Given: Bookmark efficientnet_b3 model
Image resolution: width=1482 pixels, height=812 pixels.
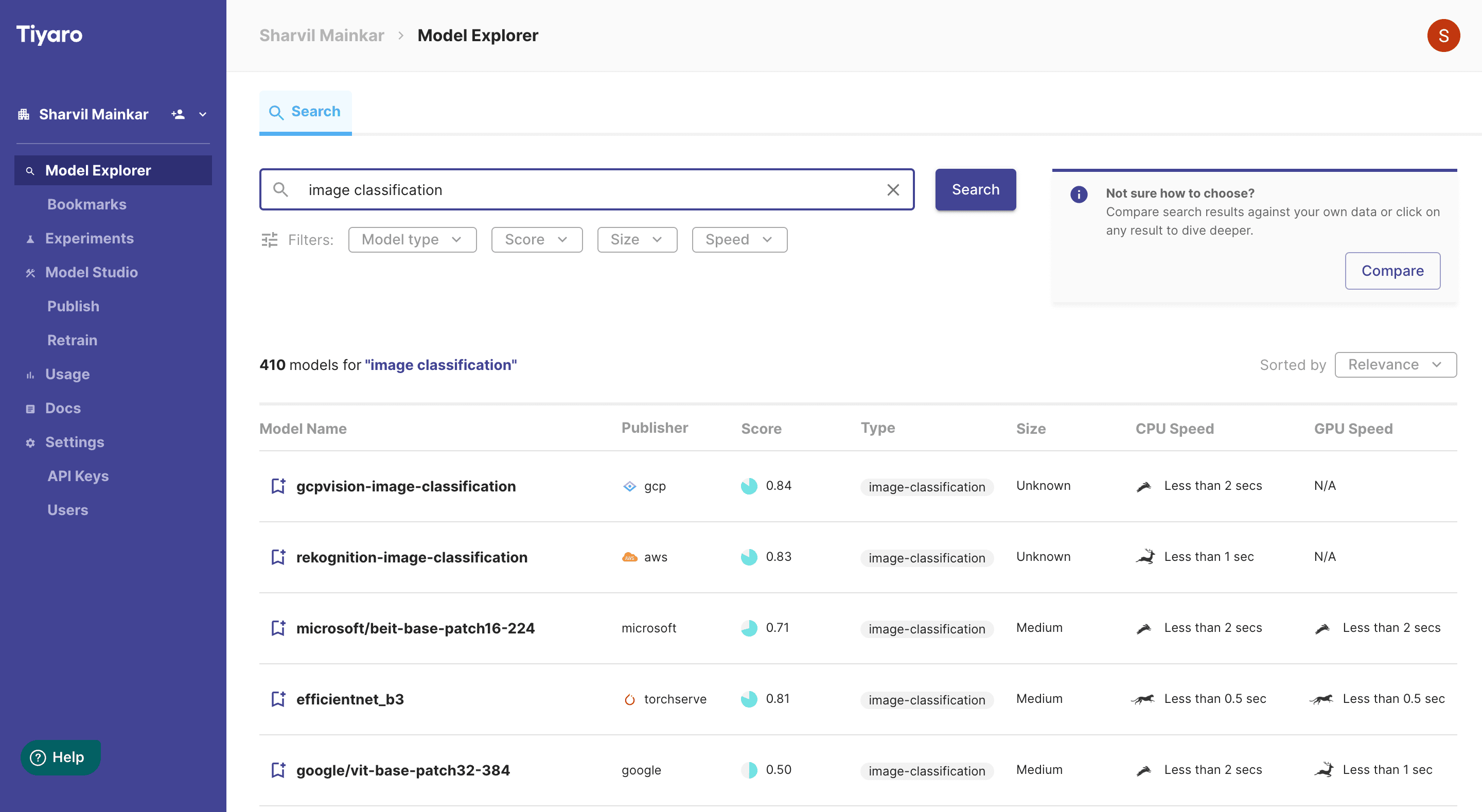Looking at the screenshot, I should [278, 699].
